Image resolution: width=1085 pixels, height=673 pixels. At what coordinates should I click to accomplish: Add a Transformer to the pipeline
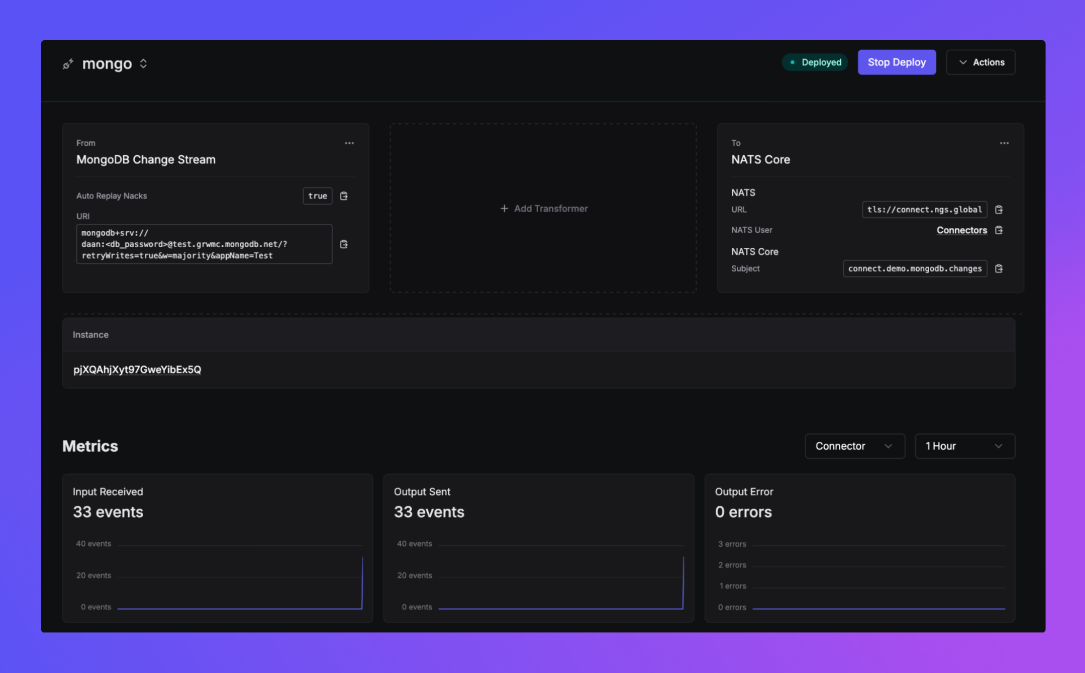544,208
